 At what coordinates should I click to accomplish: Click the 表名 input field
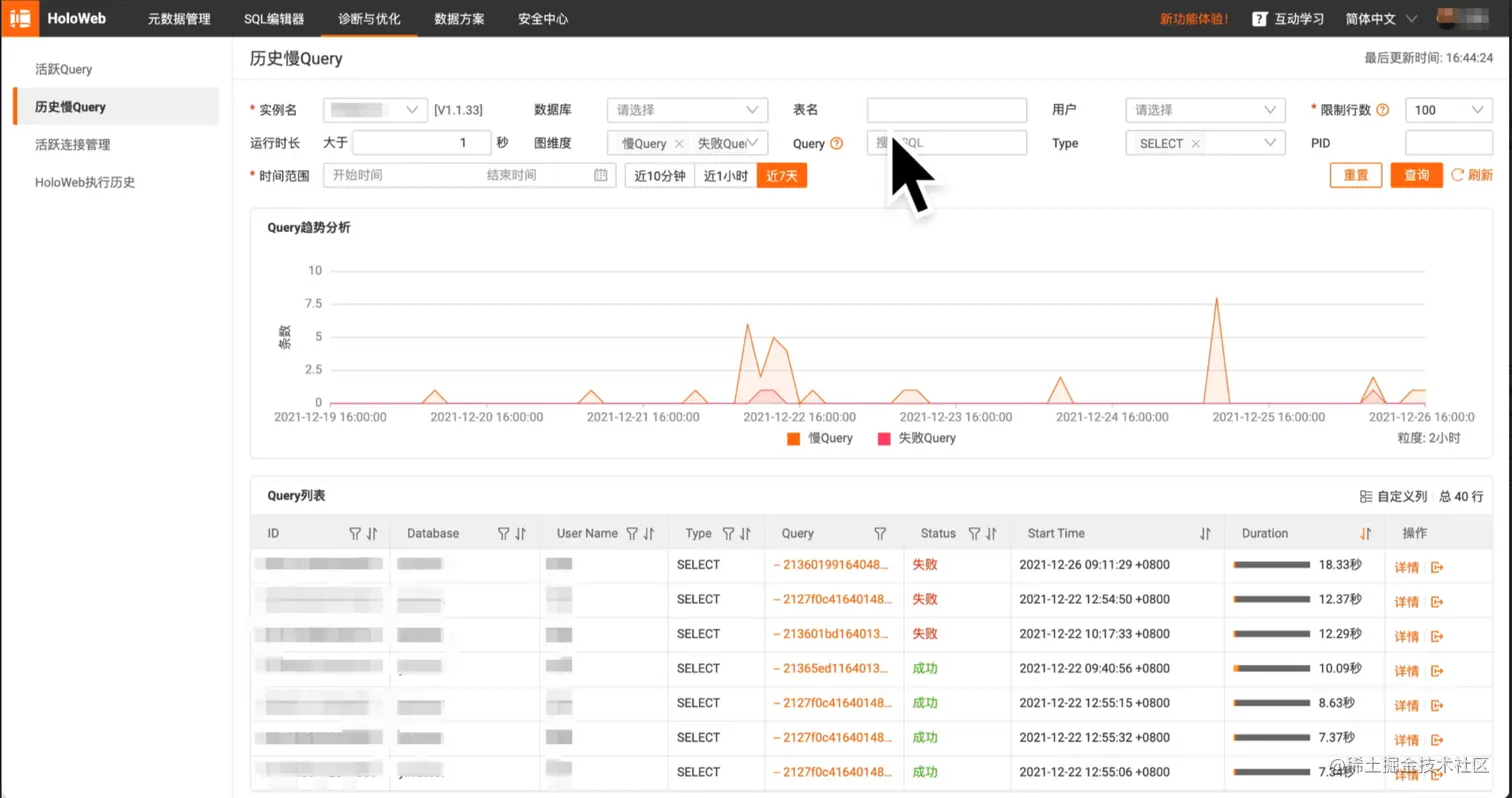coord(947,110)
